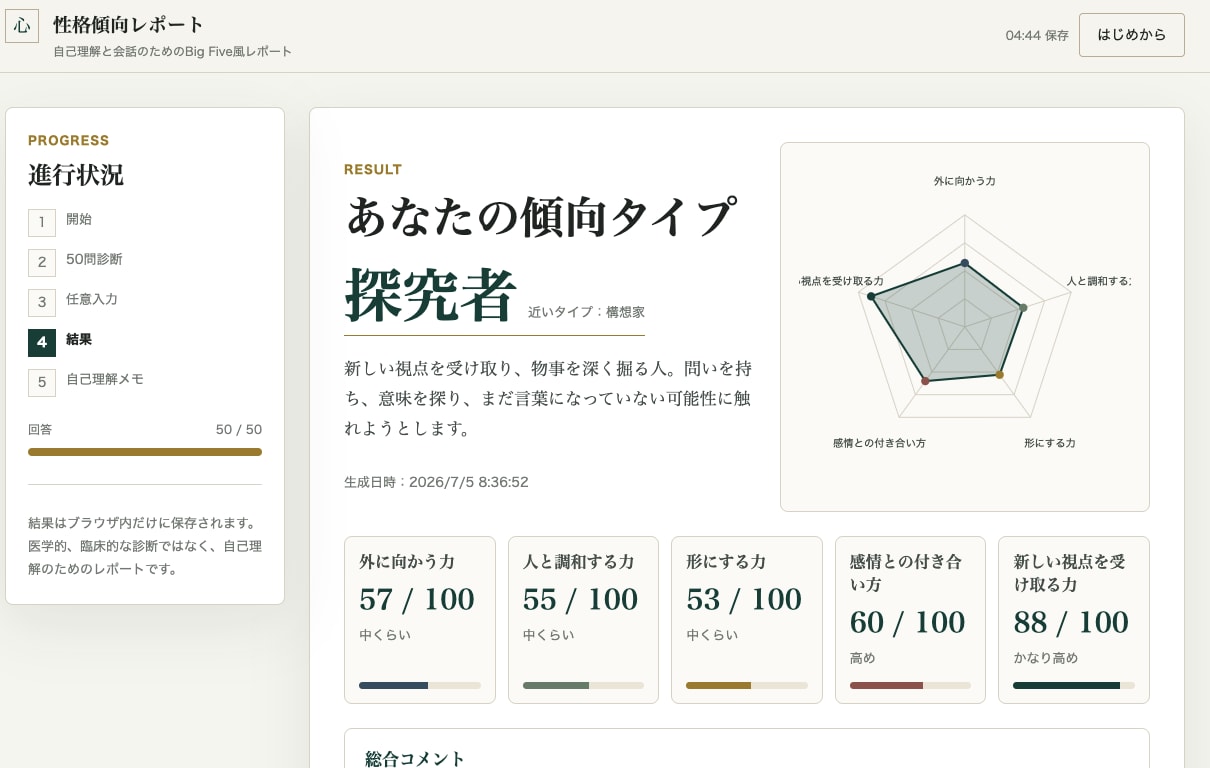1210x768 pixels.
Task: Click the 高め label under 60 / 100
Action: (x=863, y=658)
